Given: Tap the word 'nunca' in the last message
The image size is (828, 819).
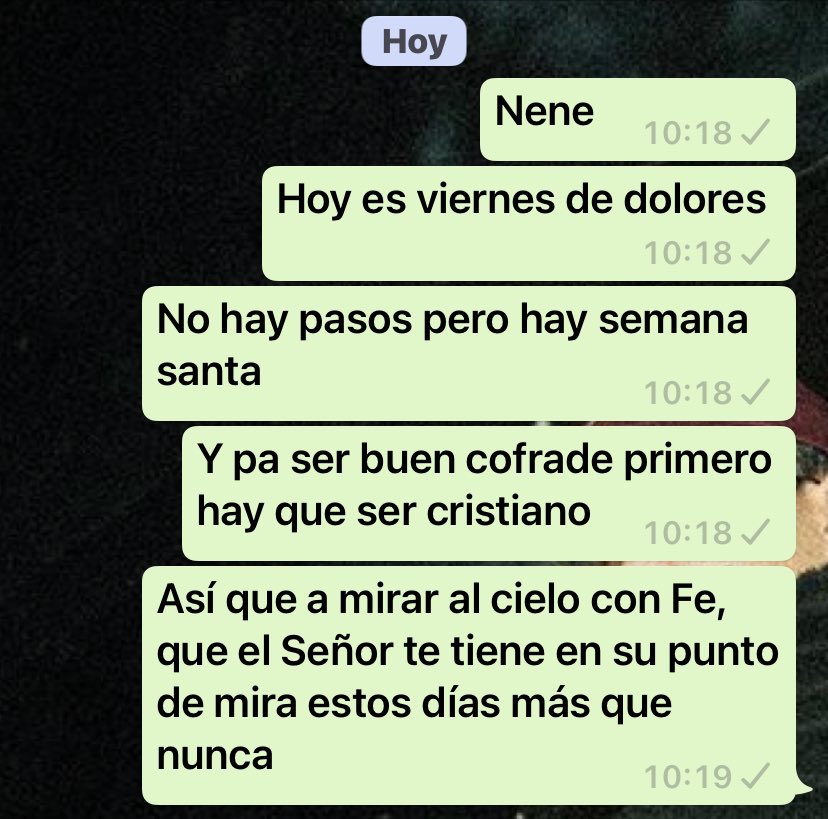Looking at the screenshot, I should [x=215, y=756].
